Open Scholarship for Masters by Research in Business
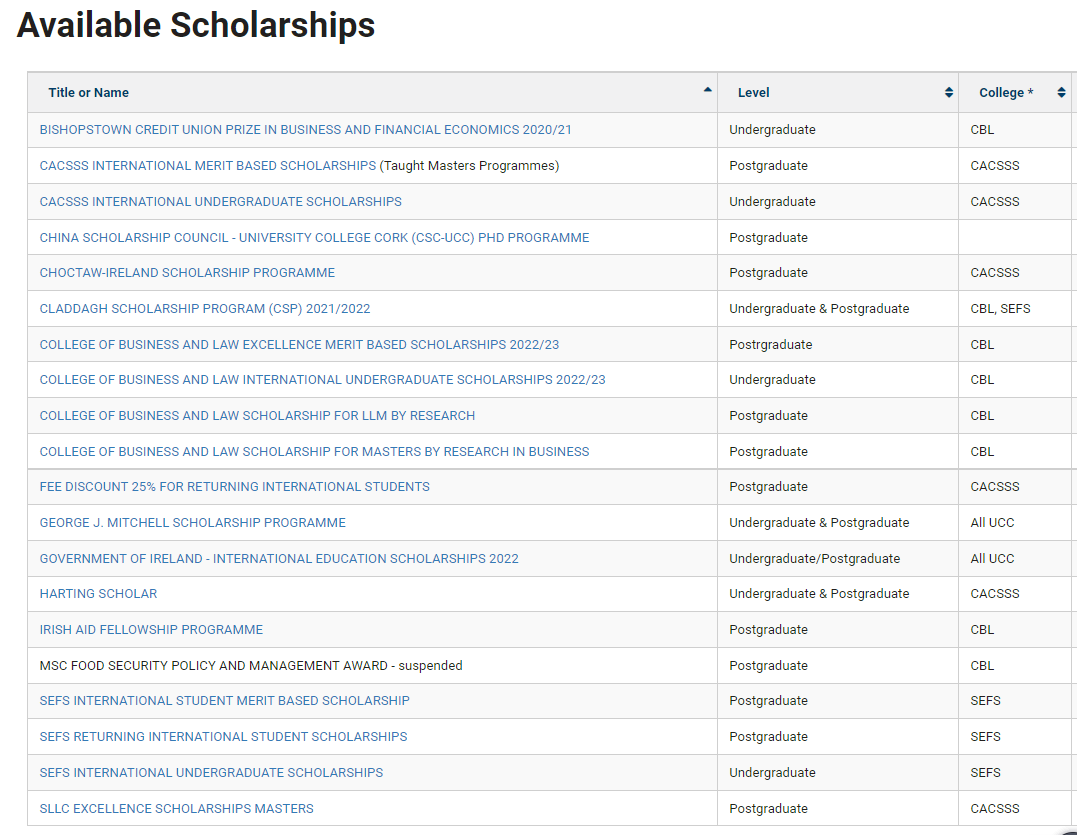The height and width of the screenshot is (835, 1077). [315, 452]
